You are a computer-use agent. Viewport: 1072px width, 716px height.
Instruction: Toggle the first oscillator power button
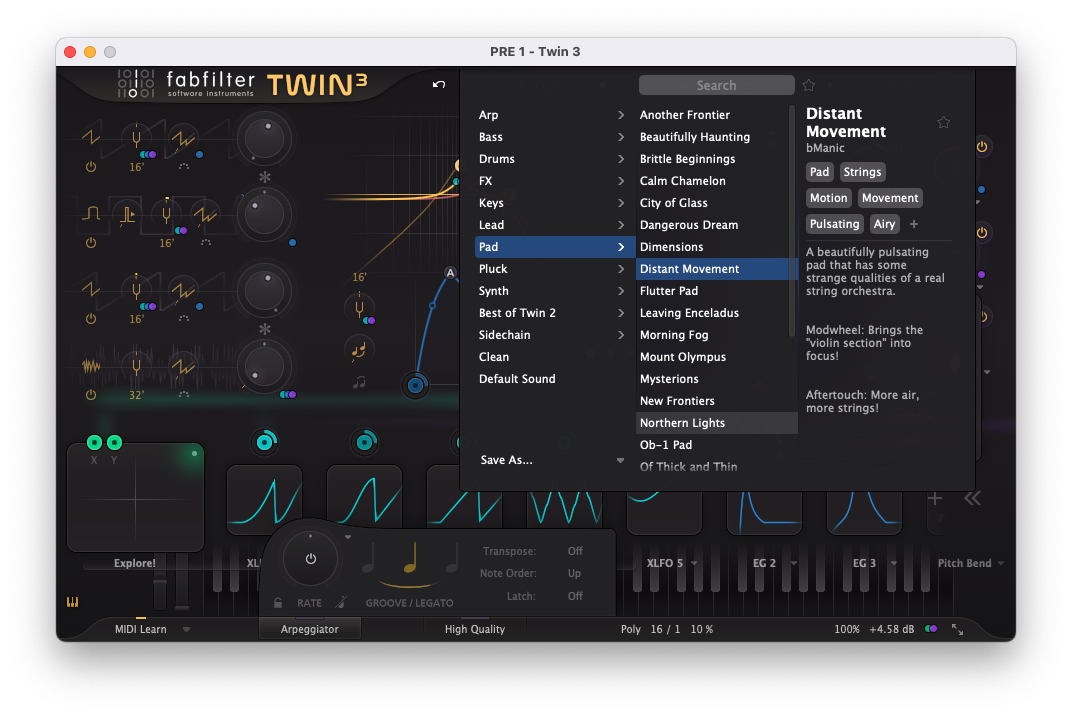click(91, 166)
